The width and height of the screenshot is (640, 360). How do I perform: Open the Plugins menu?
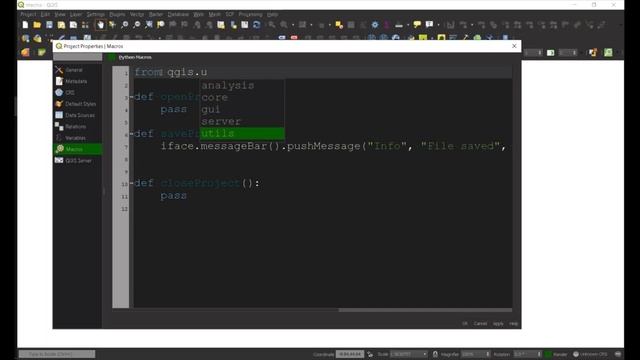pyautogui.click(x=117, y=14)
